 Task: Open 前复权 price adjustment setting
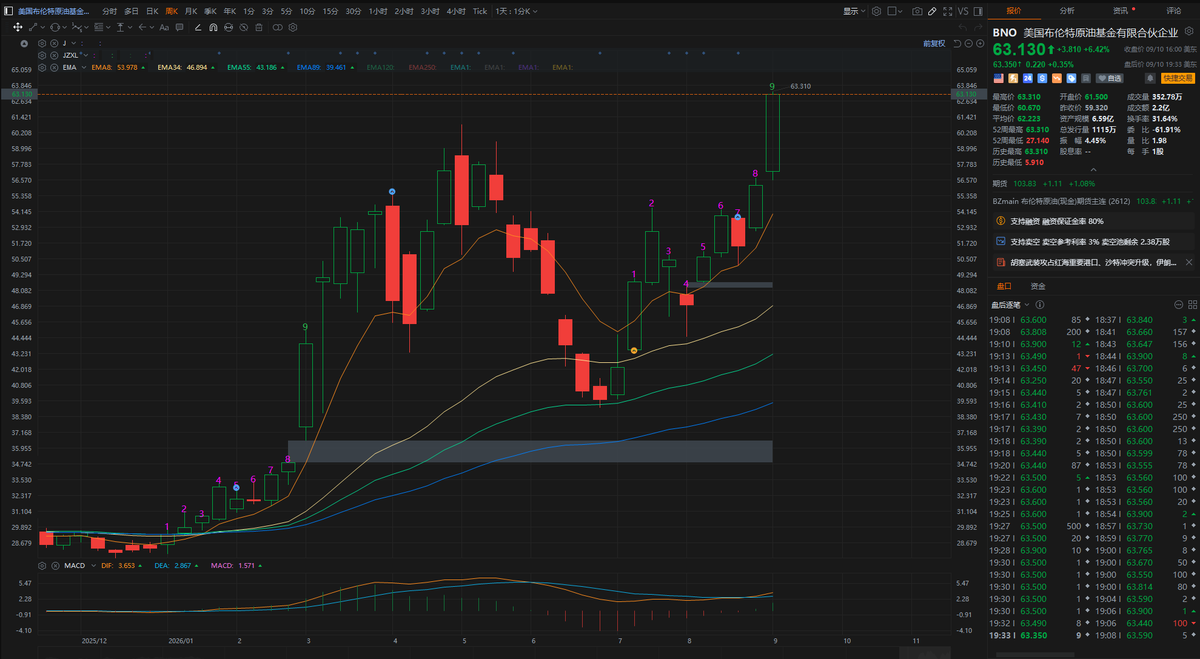(x=934, y=44)
